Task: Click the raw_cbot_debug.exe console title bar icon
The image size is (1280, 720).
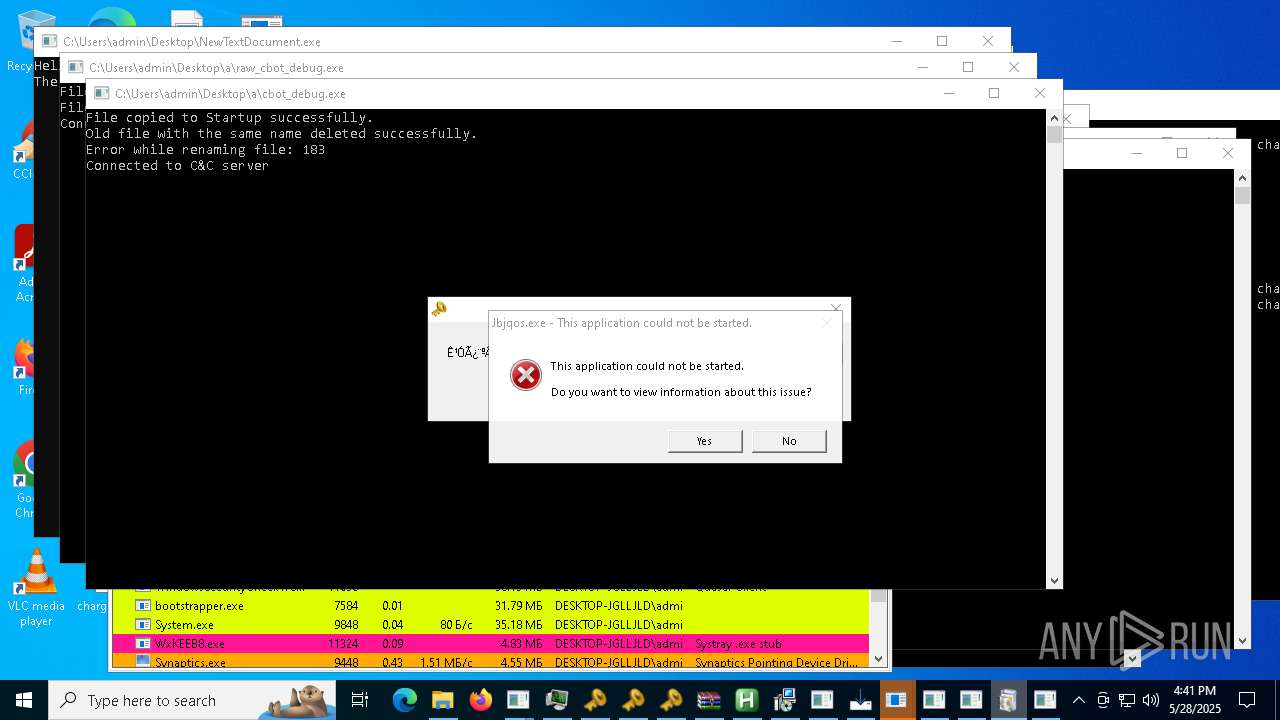Action: [76, 67]
